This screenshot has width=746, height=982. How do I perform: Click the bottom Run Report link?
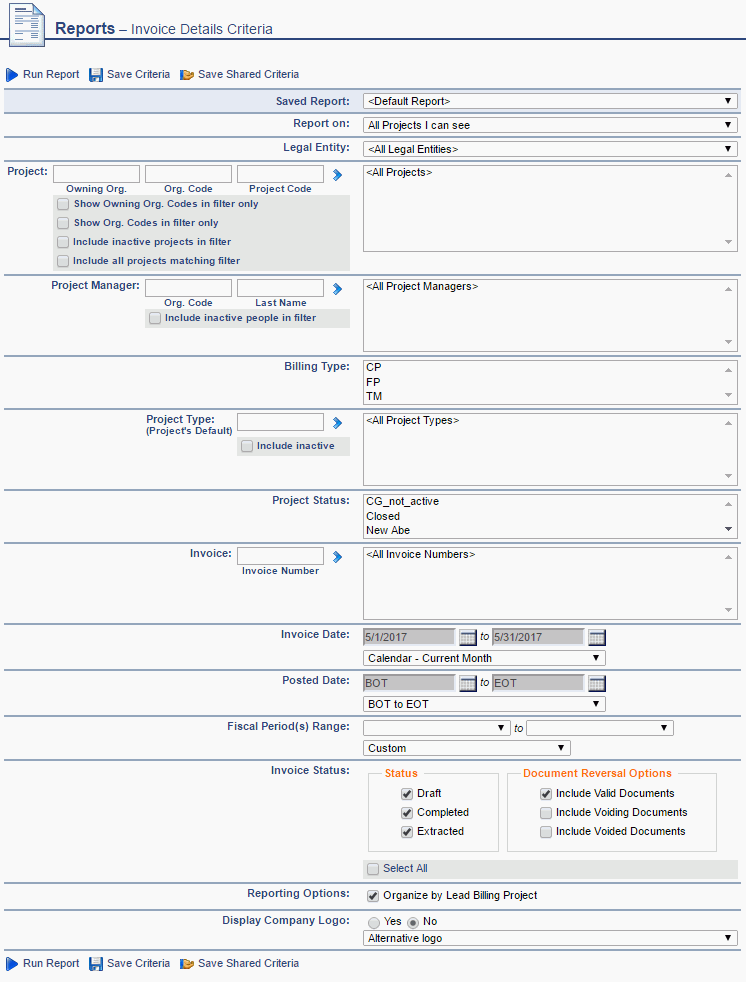coord(50,964)
